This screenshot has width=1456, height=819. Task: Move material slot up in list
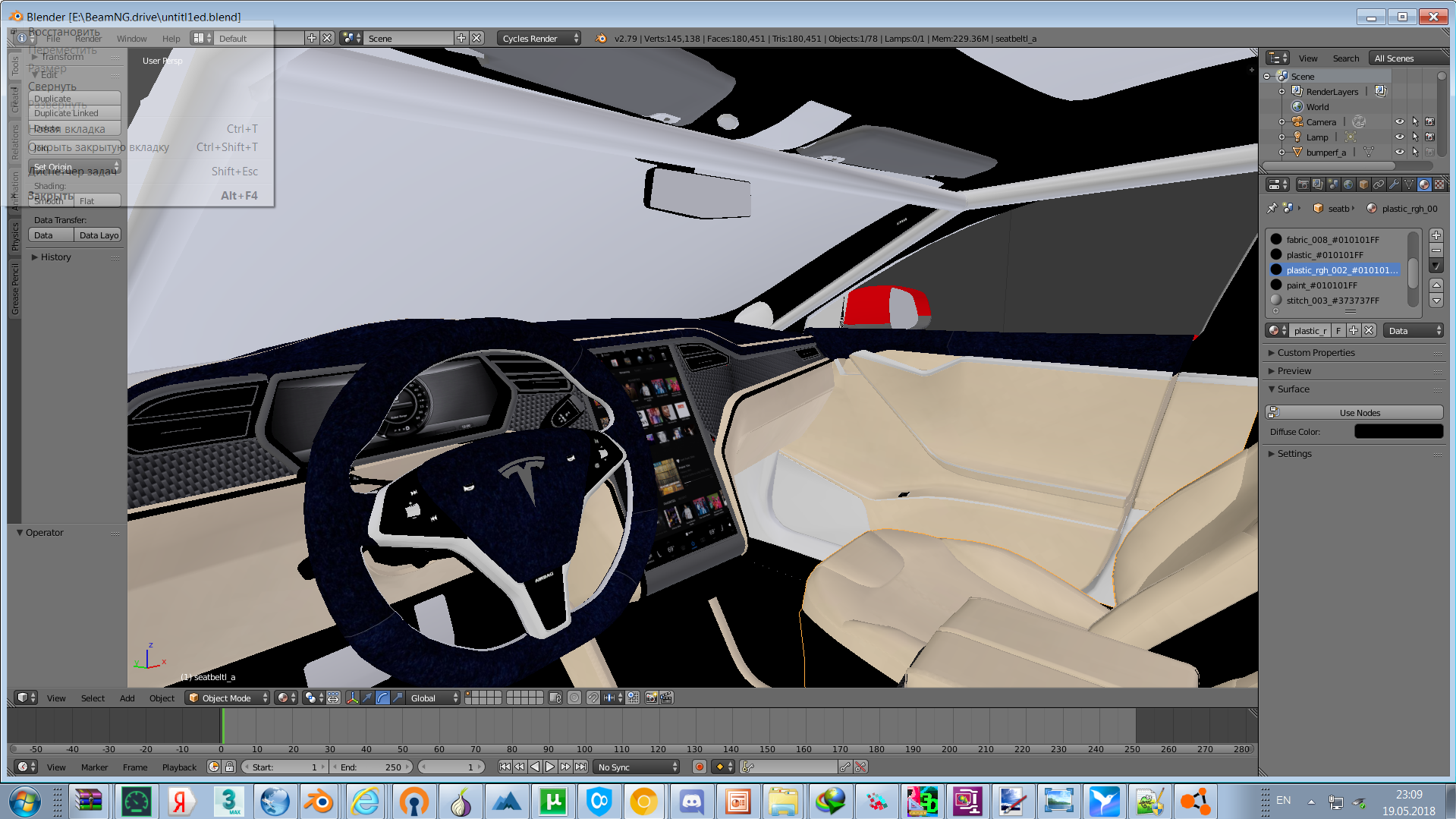[x=1436, y=285]
